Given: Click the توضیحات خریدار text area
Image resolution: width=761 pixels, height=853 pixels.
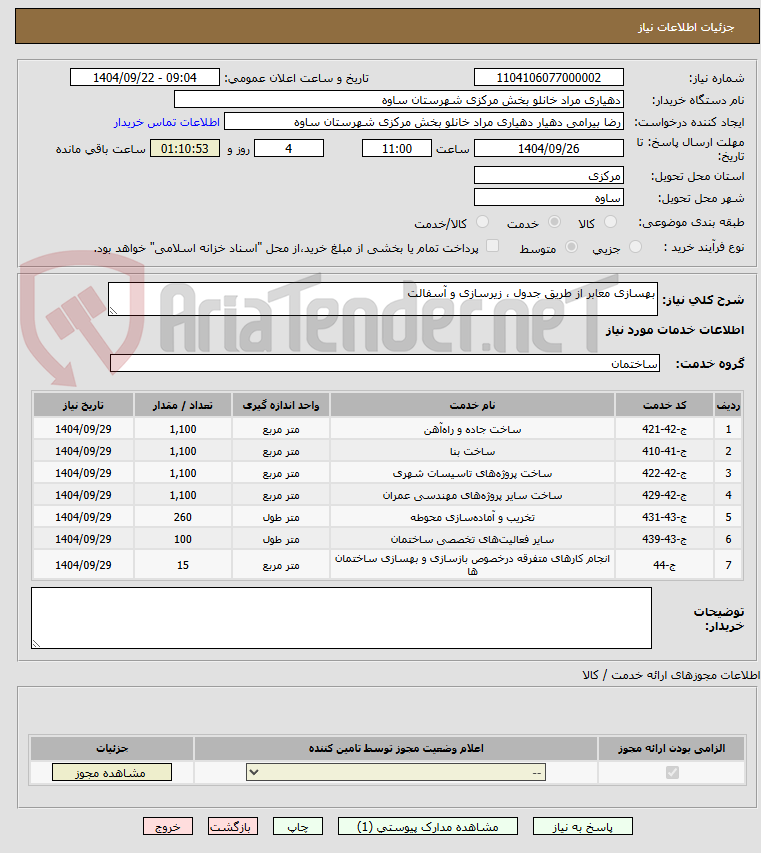Looking at the screenshot, I should pyautogui.click(x=341, y=618).
